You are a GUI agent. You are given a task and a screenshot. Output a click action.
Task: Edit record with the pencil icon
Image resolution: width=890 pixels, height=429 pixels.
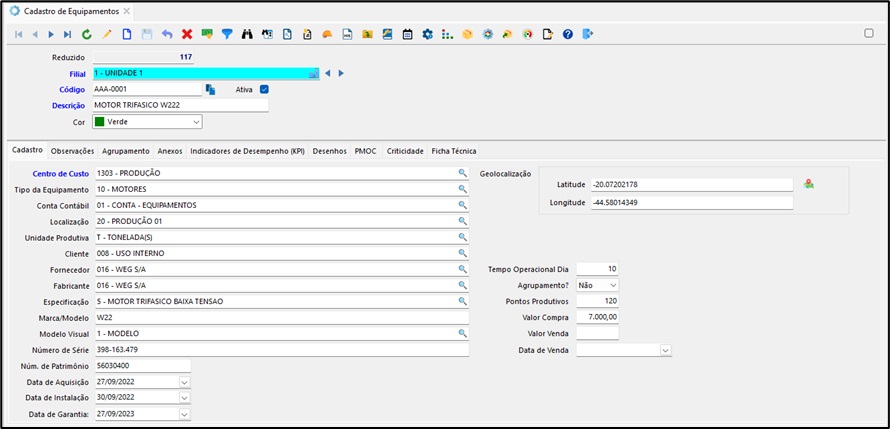pos(107,35)
